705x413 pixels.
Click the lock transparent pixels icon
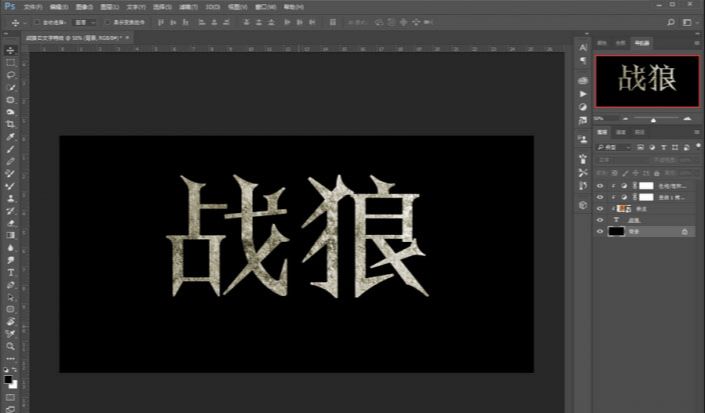pos(614,173)
